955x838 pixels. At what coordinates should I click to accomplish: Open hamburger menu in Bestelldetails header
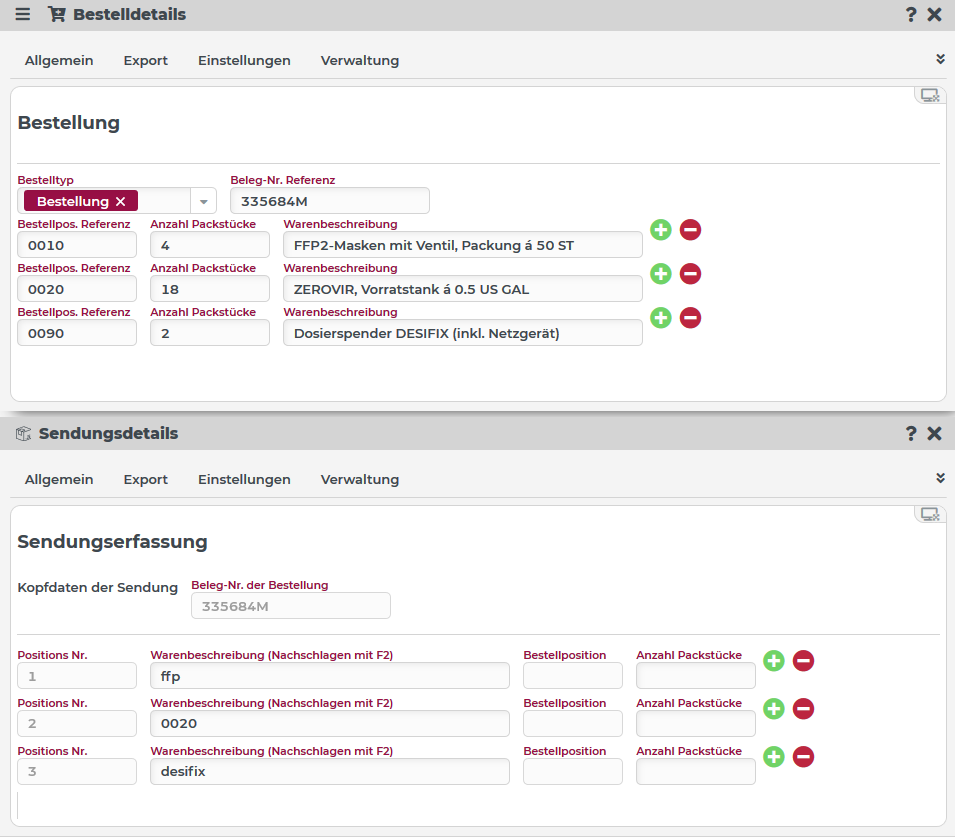point(23,15)
